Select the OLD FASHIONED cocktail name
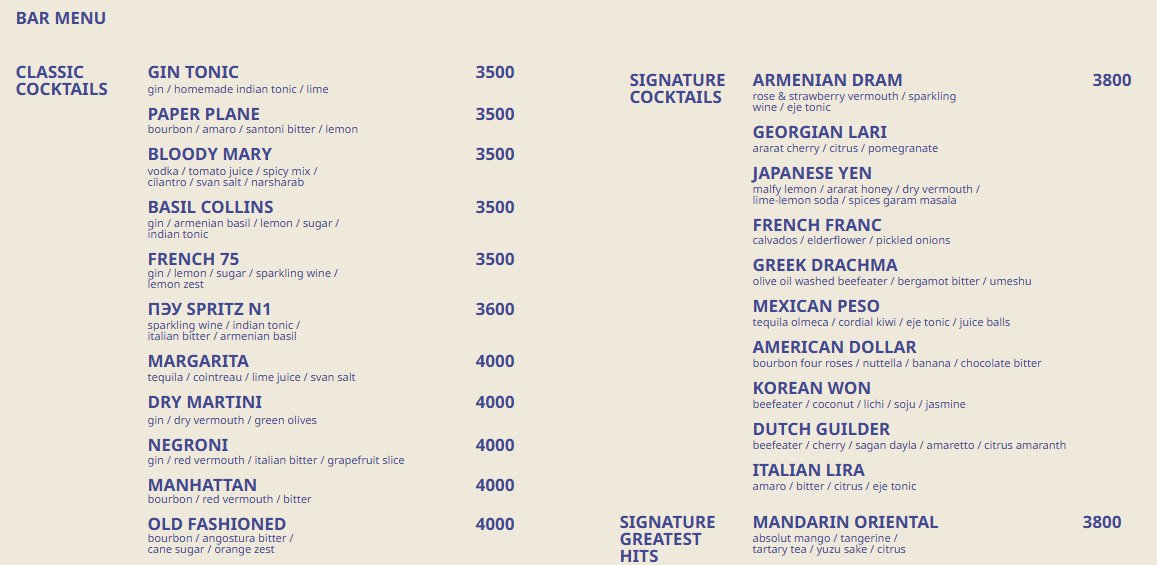 tap(216, 524)
